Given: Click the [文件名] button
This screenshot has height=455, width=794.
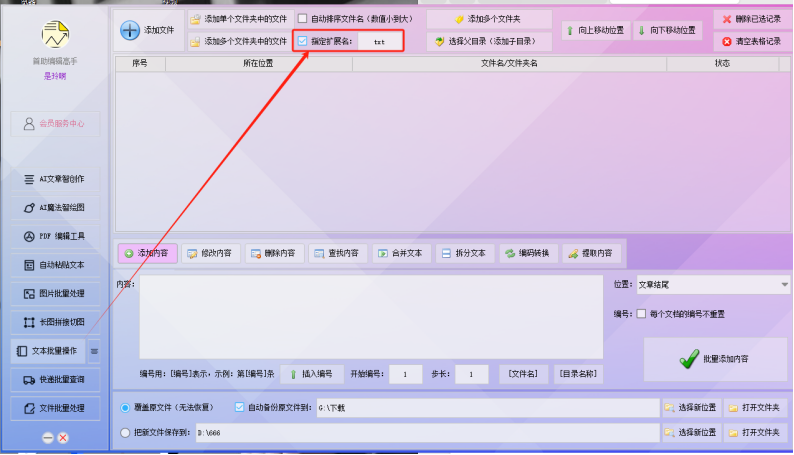Looking at the screenshot, I should tap(524, 375).
